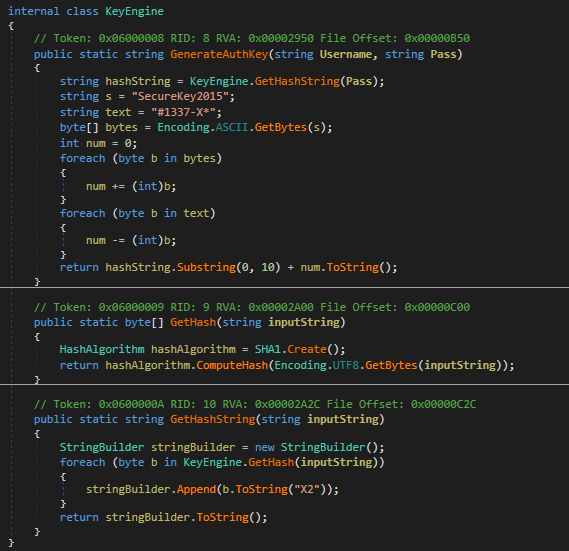
Task: Click GetBytes in the GetBytes(inputString) call
Action: pyautogui.click(x=391, y=365)
